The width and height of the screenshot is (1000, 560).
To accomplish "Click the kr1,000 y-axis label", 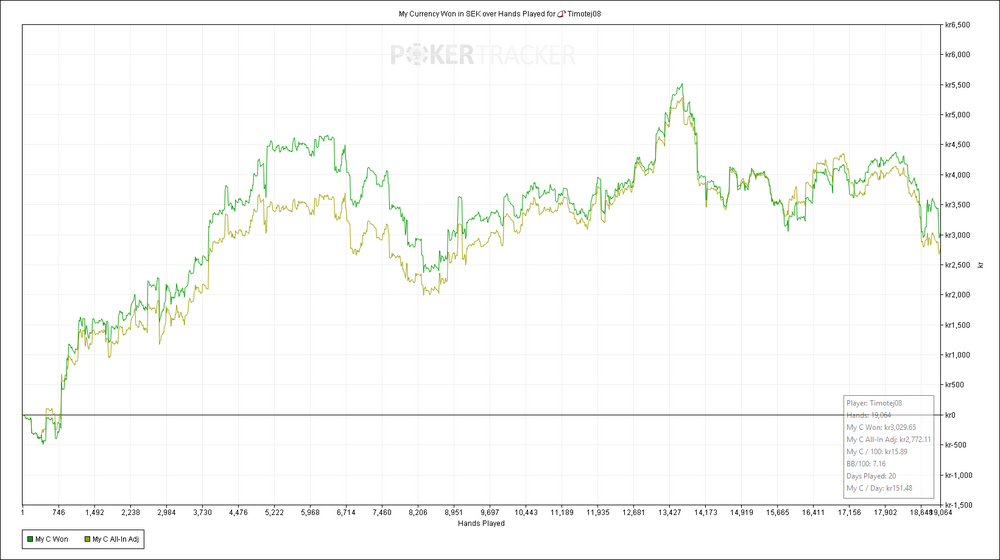I will point(957,355).
